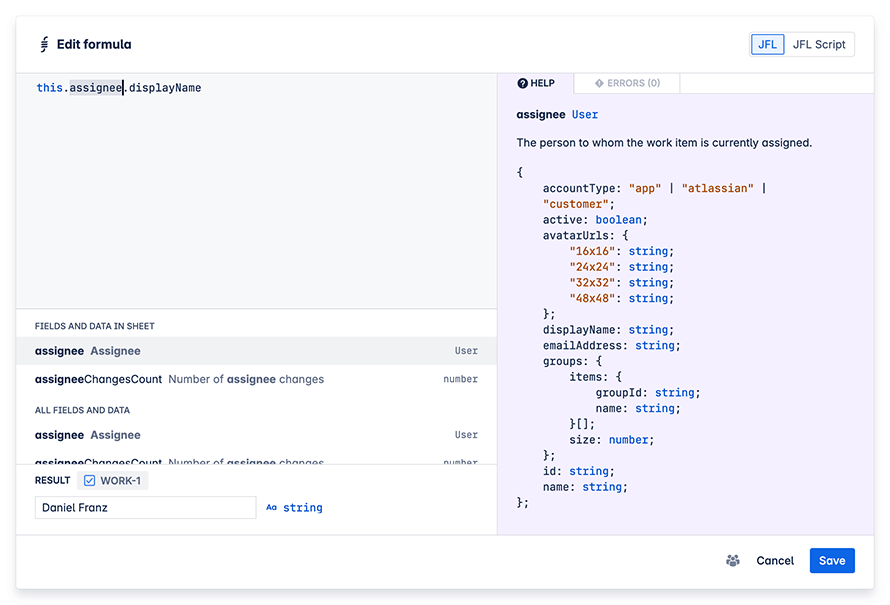Image resolution: width=890 pixels, height=605 pixels.
Task: Cancel editing the formula
Action: tap(775, 561)
